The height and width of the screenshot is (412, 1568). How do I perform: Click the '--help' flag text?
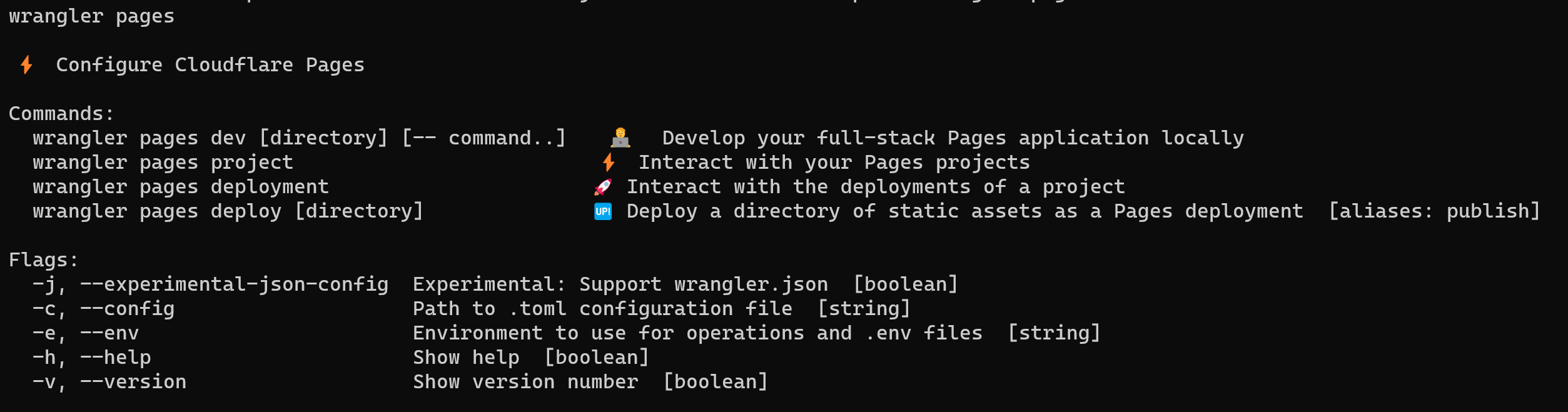coord(115,358)
